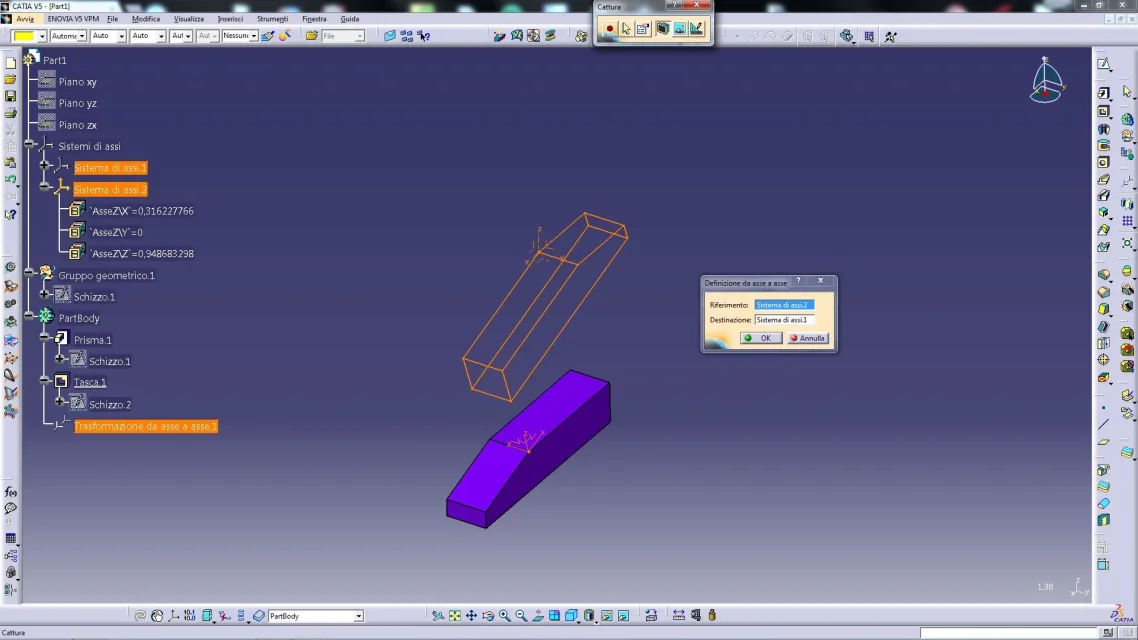Open the Guida menu
Viewport: 1138px width, 640px height.
(x=350, y=19)
